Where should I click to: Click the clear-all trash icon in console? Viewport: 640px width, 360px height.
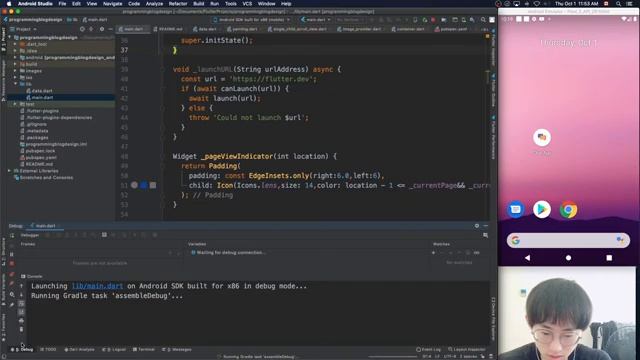pos(22,329)
